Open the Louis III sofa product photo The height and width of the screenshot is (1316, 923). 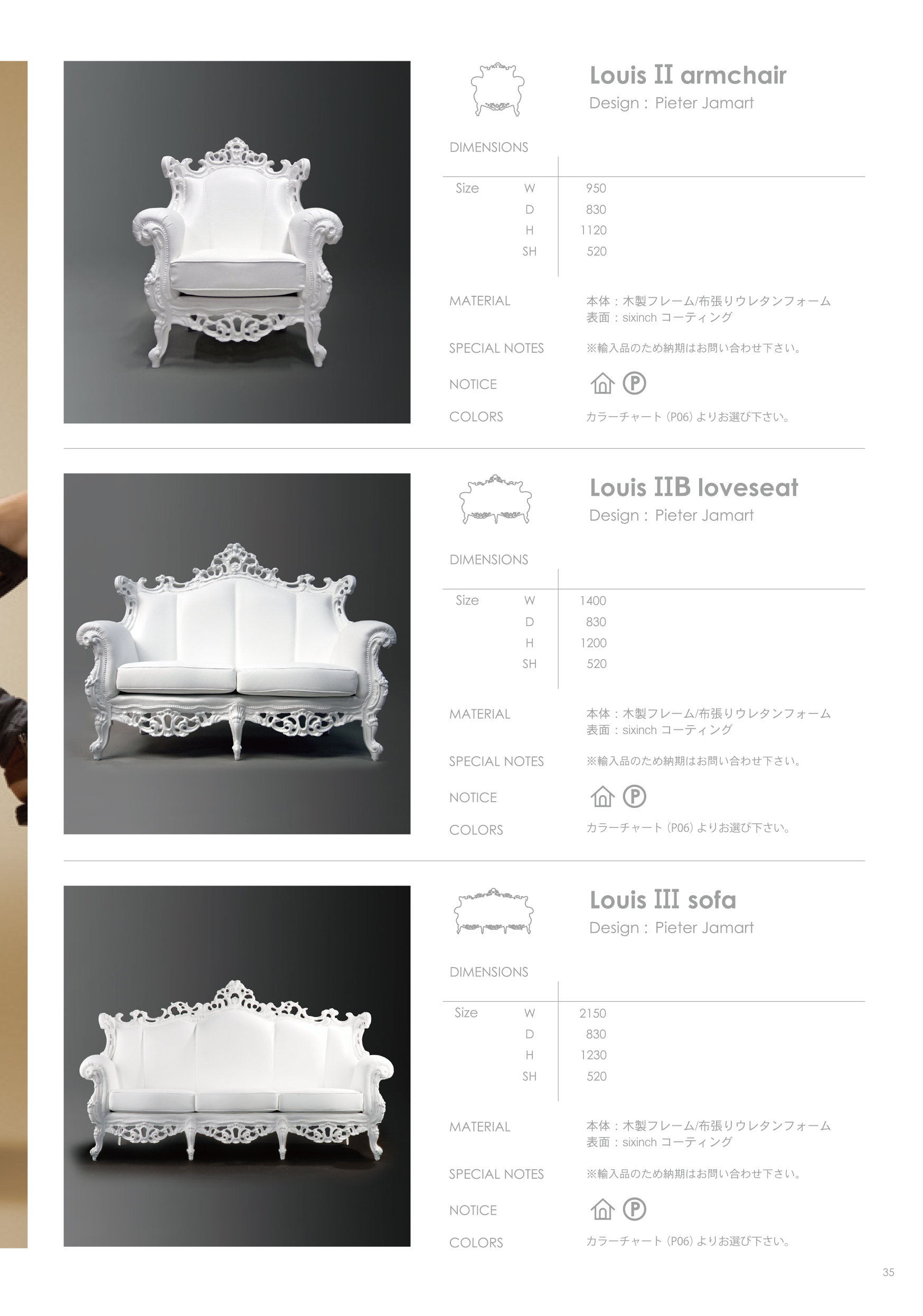coord(237,1066)
